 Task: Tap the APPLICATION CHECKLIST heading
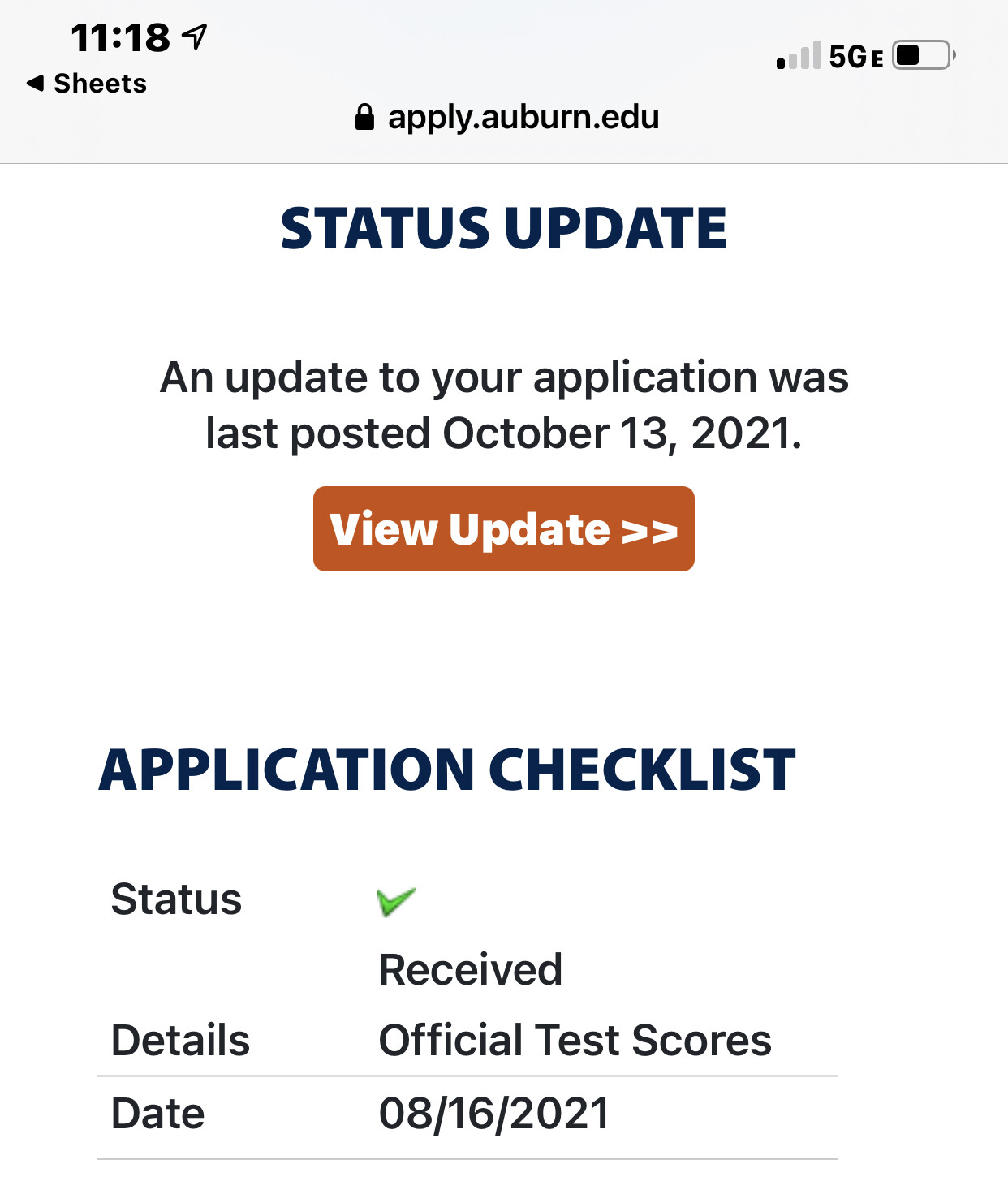(447, 770)
